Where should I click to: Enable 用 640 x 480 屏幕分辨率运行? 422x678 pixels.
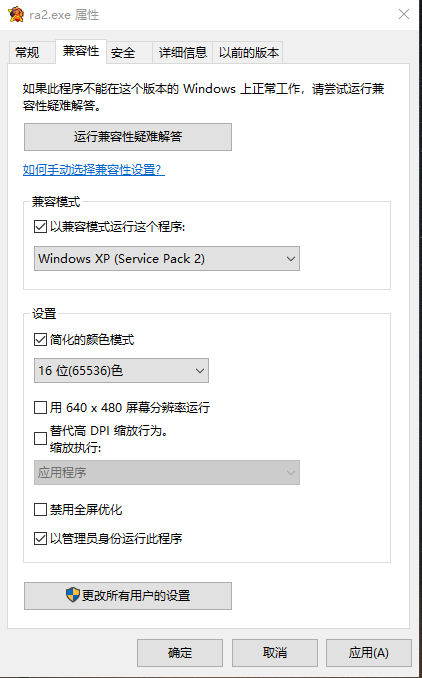(40, 407)
